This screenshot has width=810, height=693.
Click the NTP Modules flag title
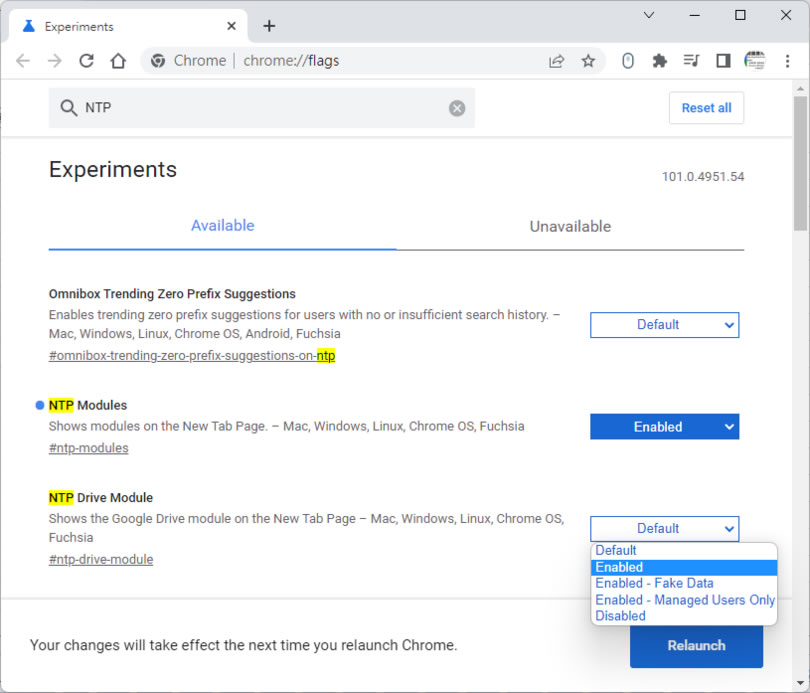(x=88, y=405)
